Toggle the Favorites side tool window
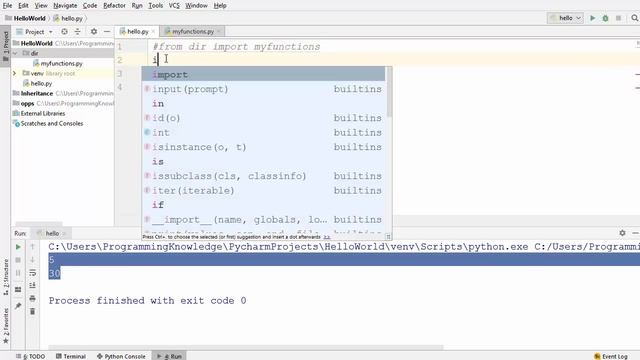640x360 pixels. coord(6,326)
